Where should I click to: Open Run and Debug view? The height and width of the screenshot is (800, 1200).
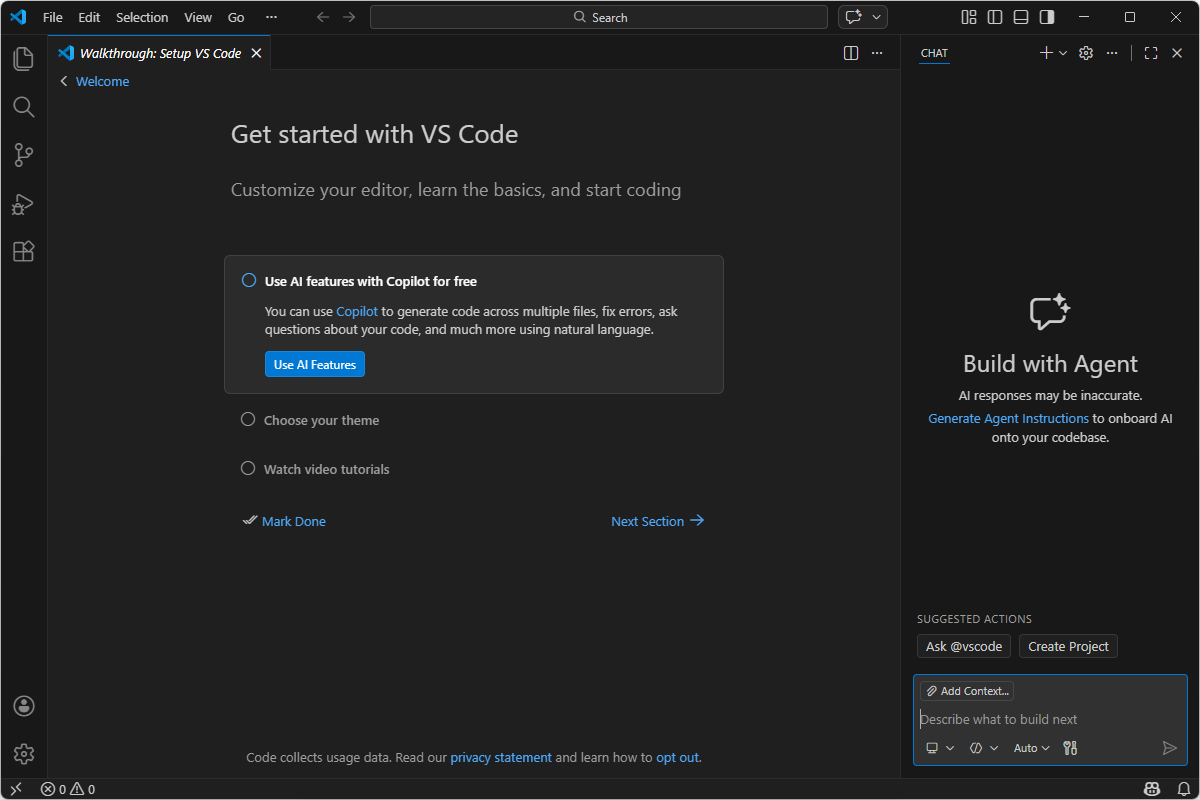click(x=23, y=204)
